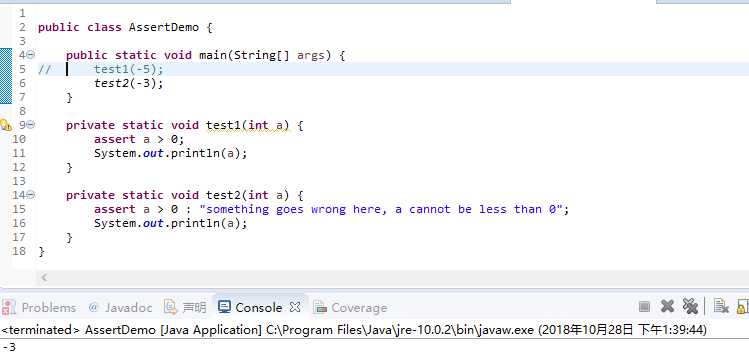Click System.out.println(a); on line 16
Image resolution: width=749 pixels, height=364 pixels.
[x=171, y=223]
